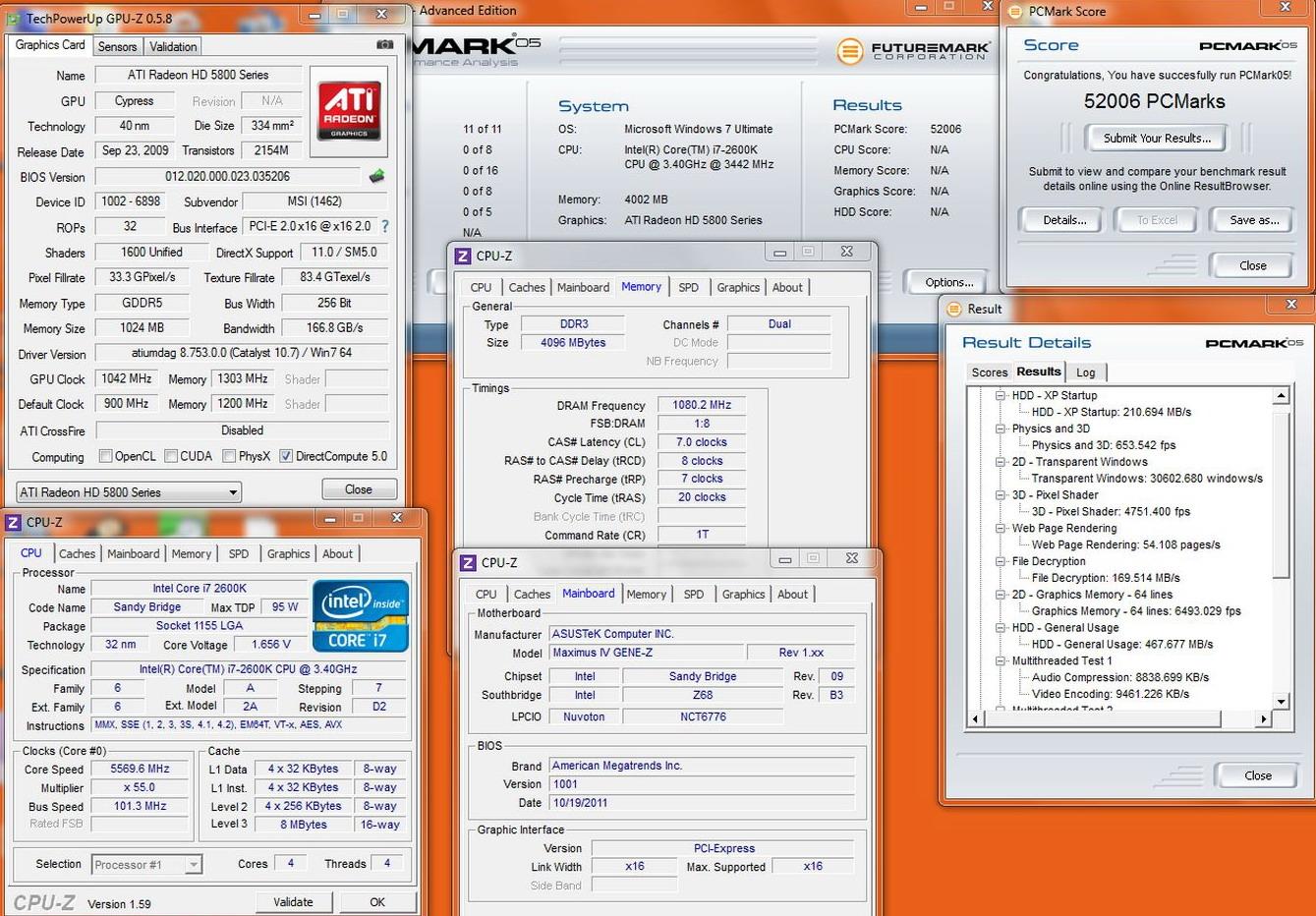Viewport: 1316px width, 916px height.
Task: Switch to the Log tab in Result window
Action: click(1086, 372)
